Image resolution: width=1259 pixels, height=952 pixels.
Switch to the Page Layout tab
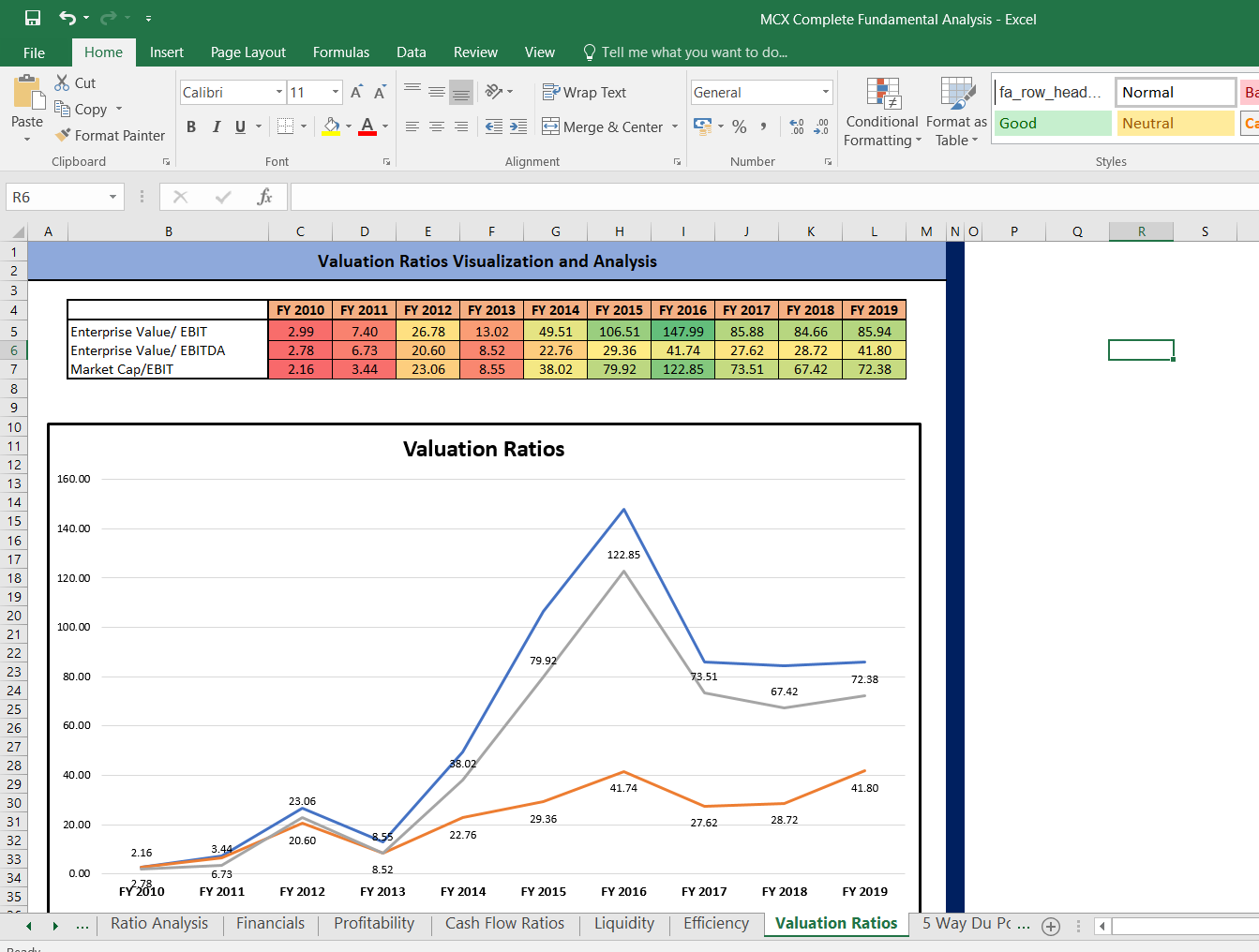[x=248, y=52]
